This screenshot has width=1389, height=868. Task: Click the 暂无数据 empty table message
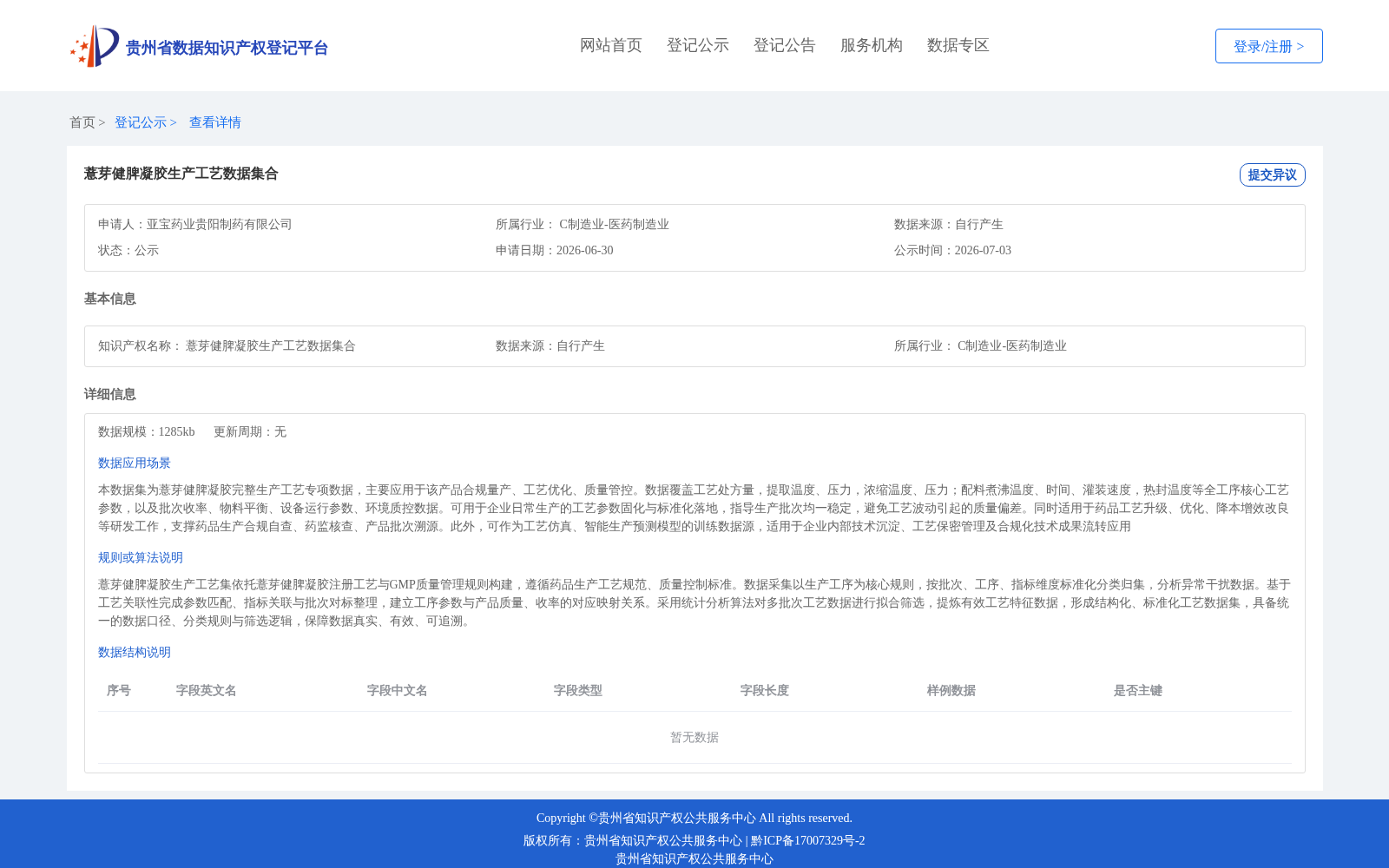(x=694, y=737)
